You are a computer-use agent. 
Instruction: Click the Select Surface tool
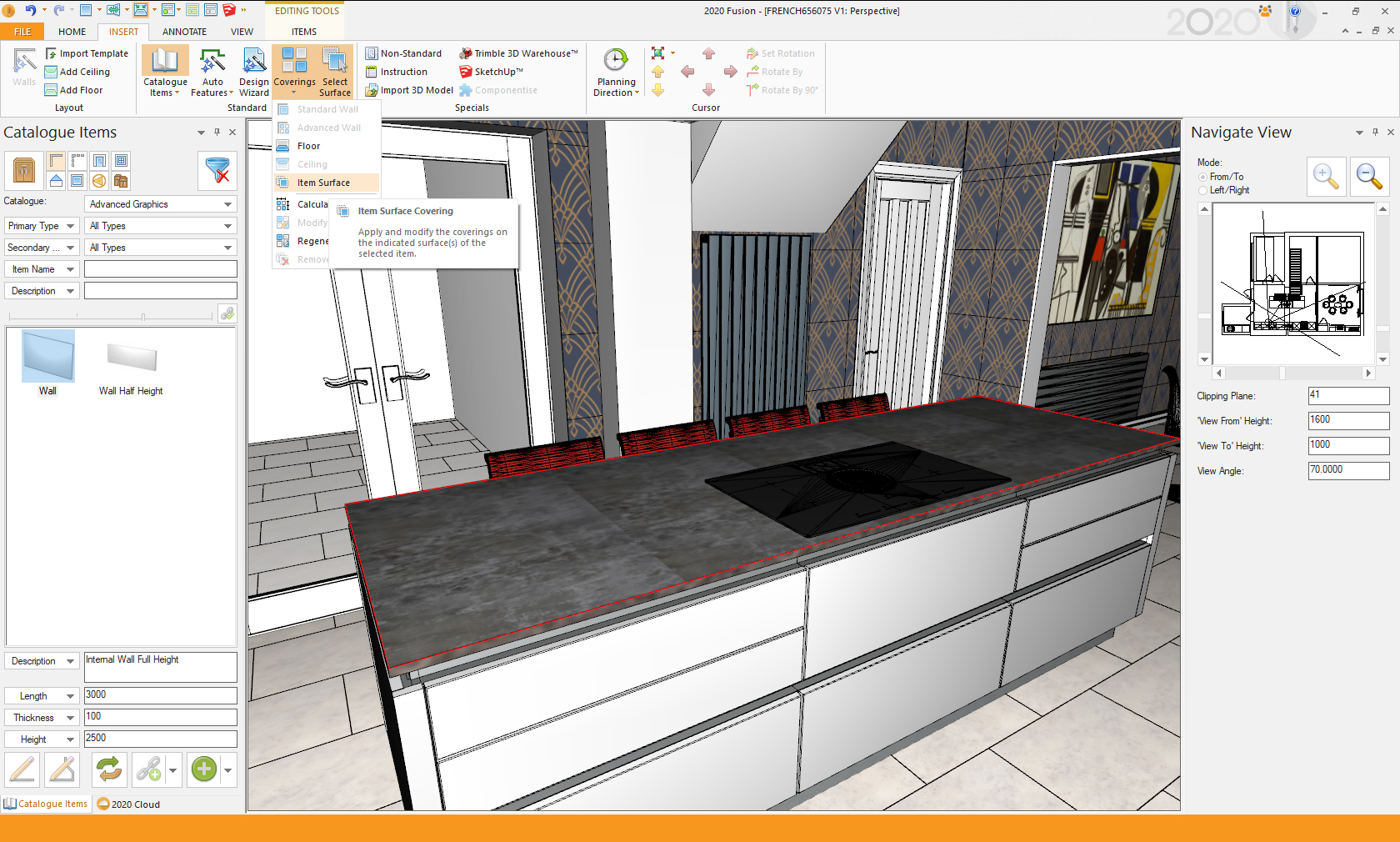pos(335,72)
